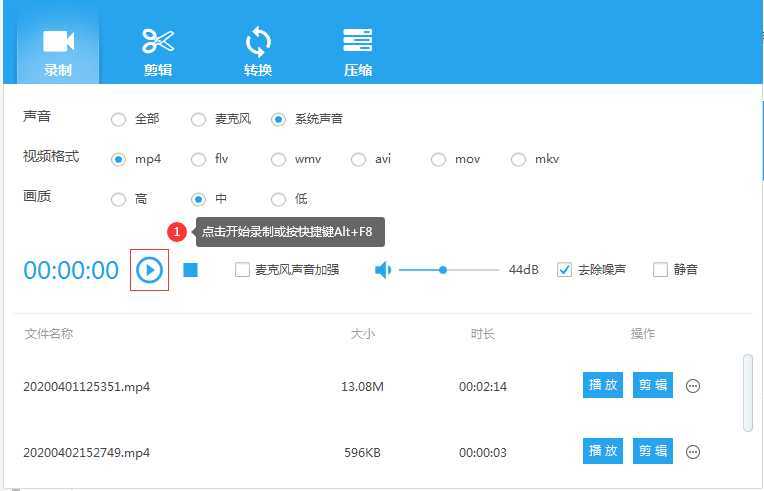Image resolution: width=764 pixels, height=491 pixels.
Task: Click the 时长 column header
Action: click(483, 334)
